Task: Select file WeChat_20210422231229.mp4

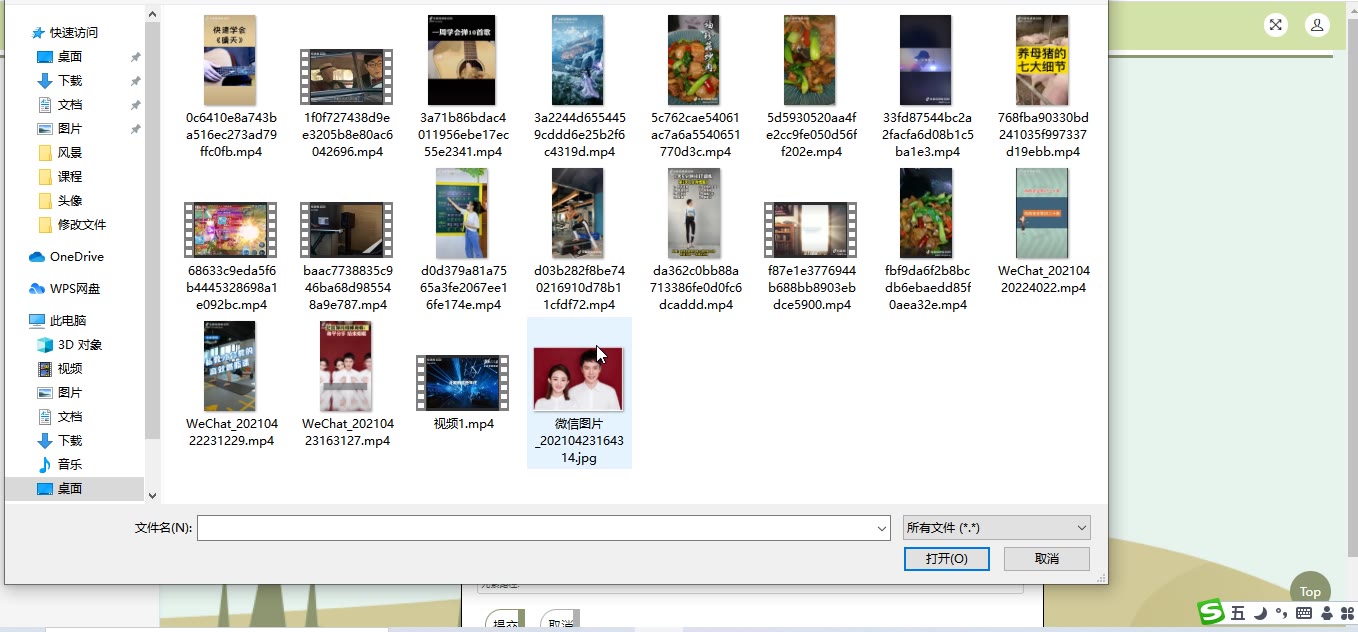Action: coord(230,384)
